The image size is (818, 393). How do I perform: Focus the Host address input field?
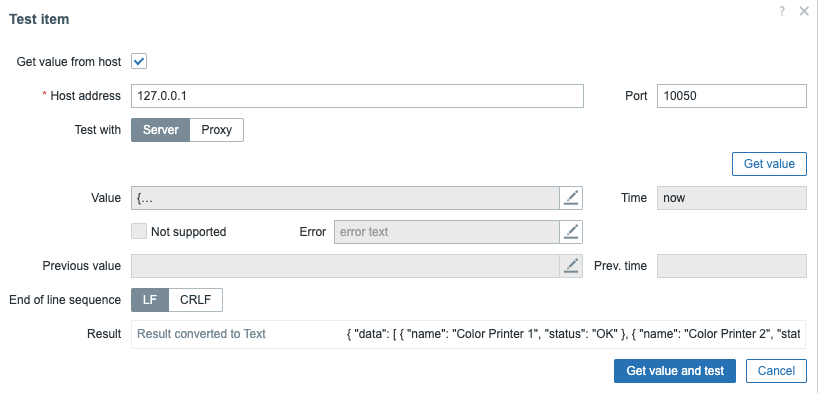(357, 96)
